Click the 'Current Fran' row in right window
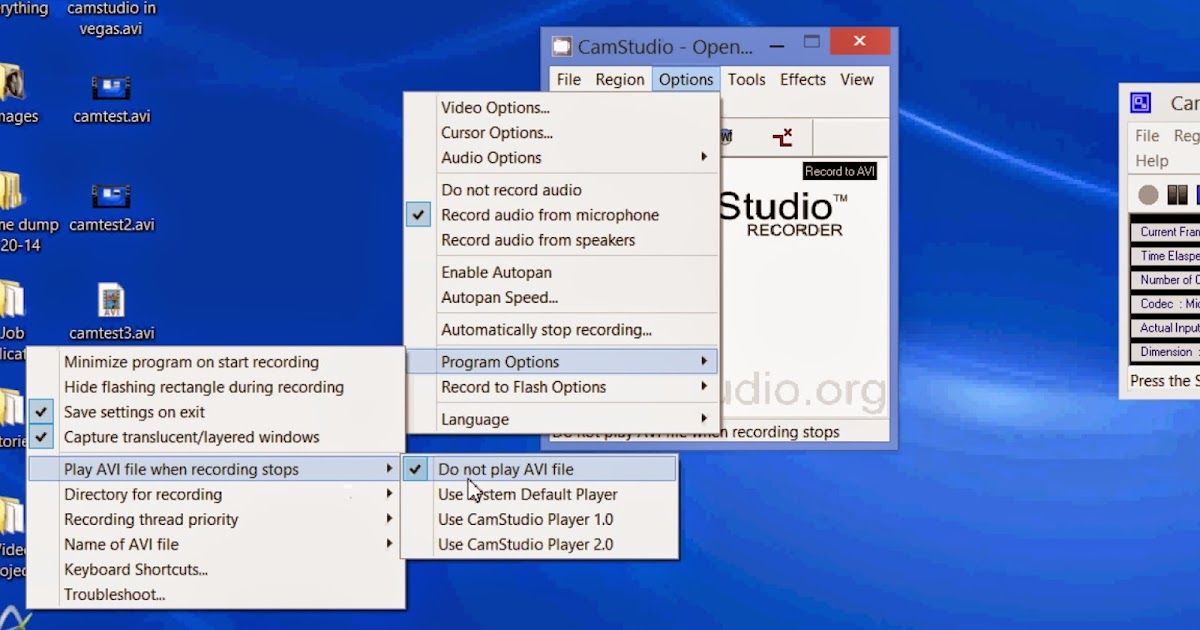The height and width of the screenshot is (630, 1200). click(x=1166, y=232)
